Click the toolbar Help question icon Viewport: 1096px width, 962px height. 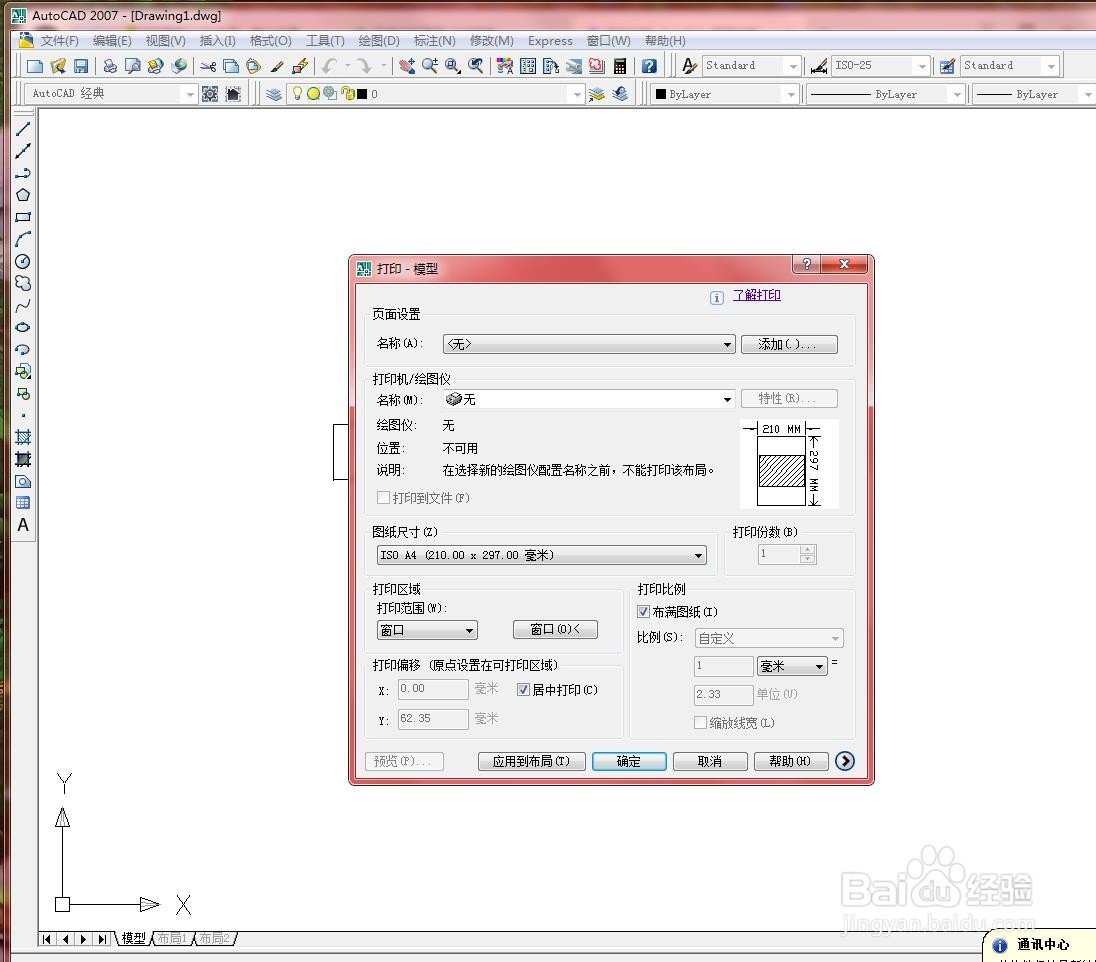click(x=649, y=66)
